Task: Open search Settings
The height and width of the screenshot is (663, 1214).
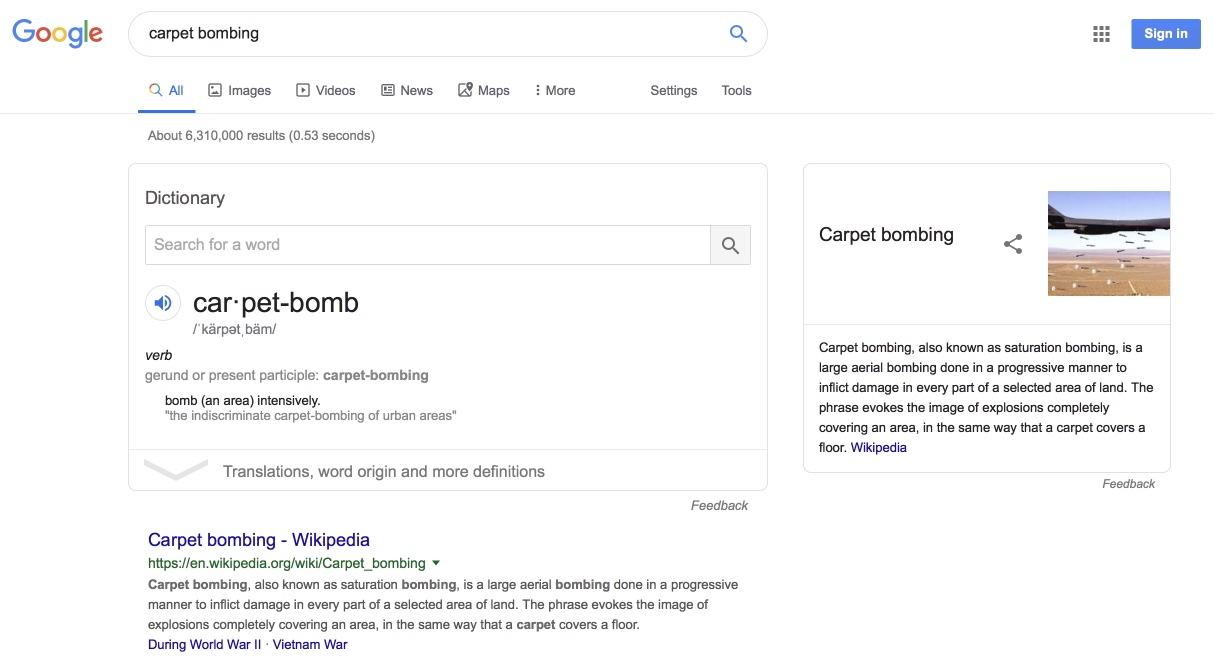Action: pyautogui.click(x=673, y=90)
